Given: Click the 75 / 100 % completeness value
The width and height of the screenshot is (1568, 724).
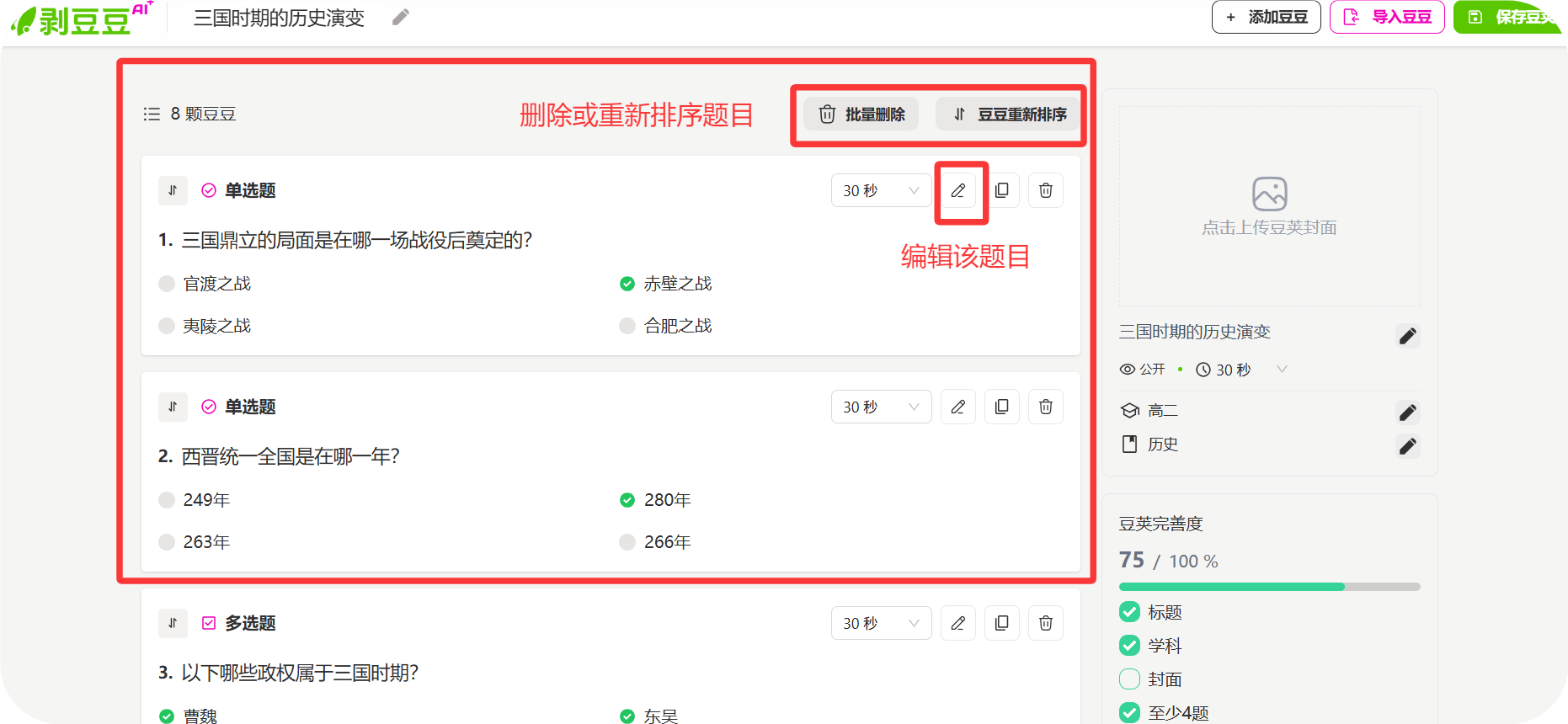Looking at the screenshot, I should click(x=1168, y=561).
